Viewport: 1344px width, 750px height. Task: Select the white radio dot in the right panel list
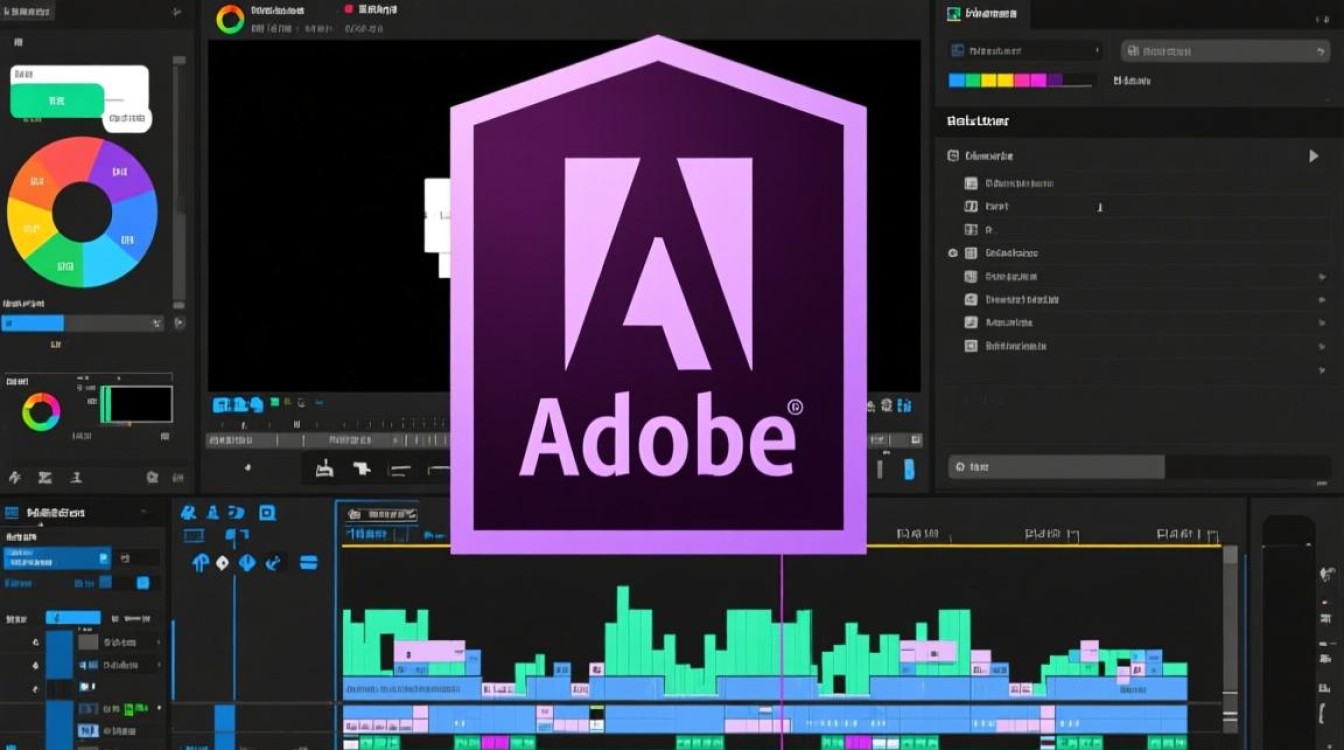(x=953, y=253)
